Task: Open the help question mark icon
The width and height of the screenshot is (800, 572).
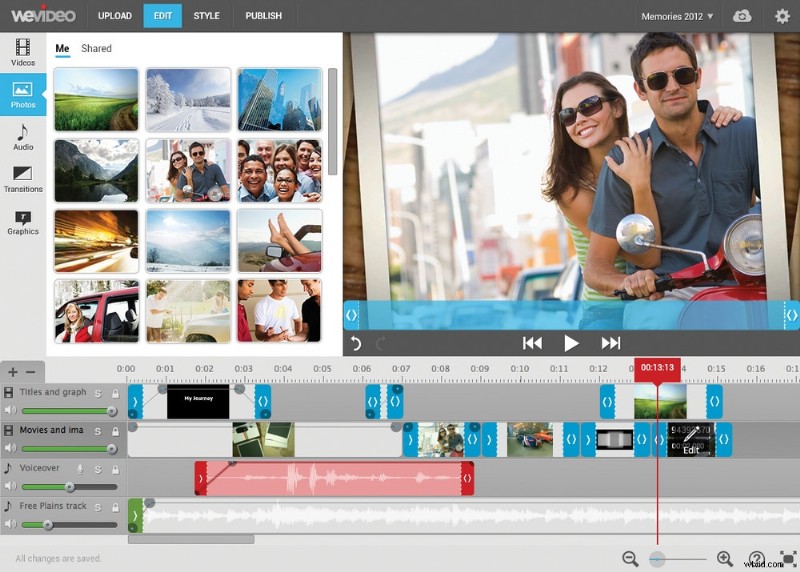Action: pyautogui.click(x=756, y=559)
